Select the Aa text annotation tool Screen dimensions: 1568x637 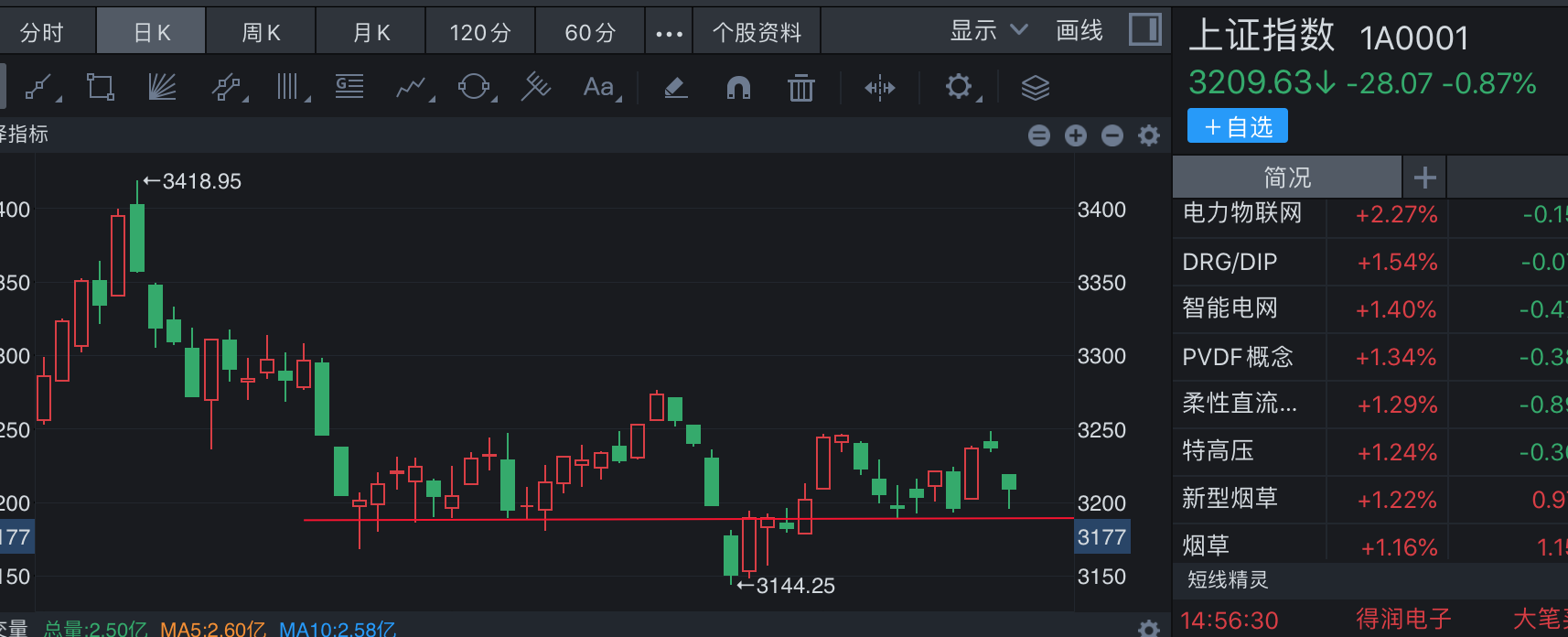pos(598,88)
